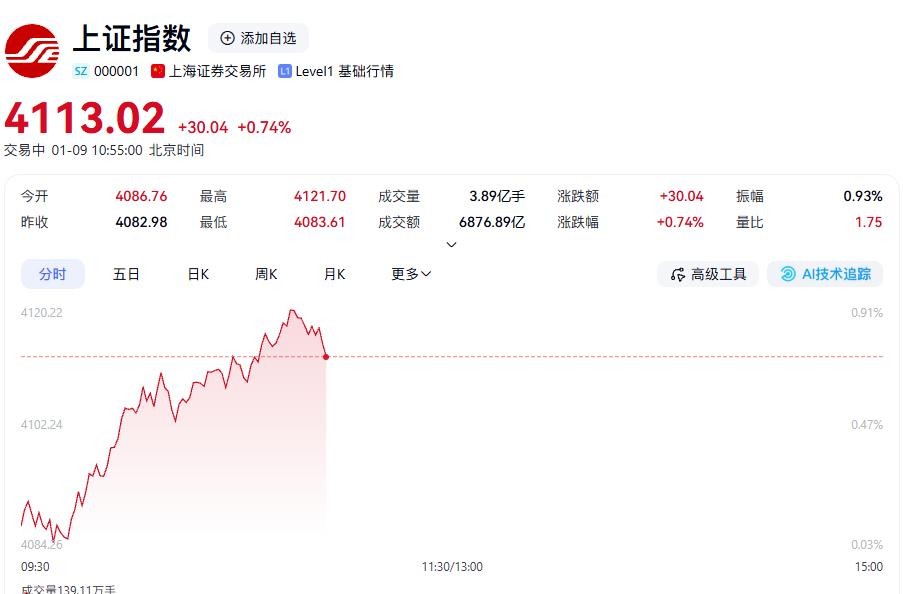The image size is (903, 594).
Task: Click the red exchange icon beside 上海证券交易所
Action: click(158, 71)
